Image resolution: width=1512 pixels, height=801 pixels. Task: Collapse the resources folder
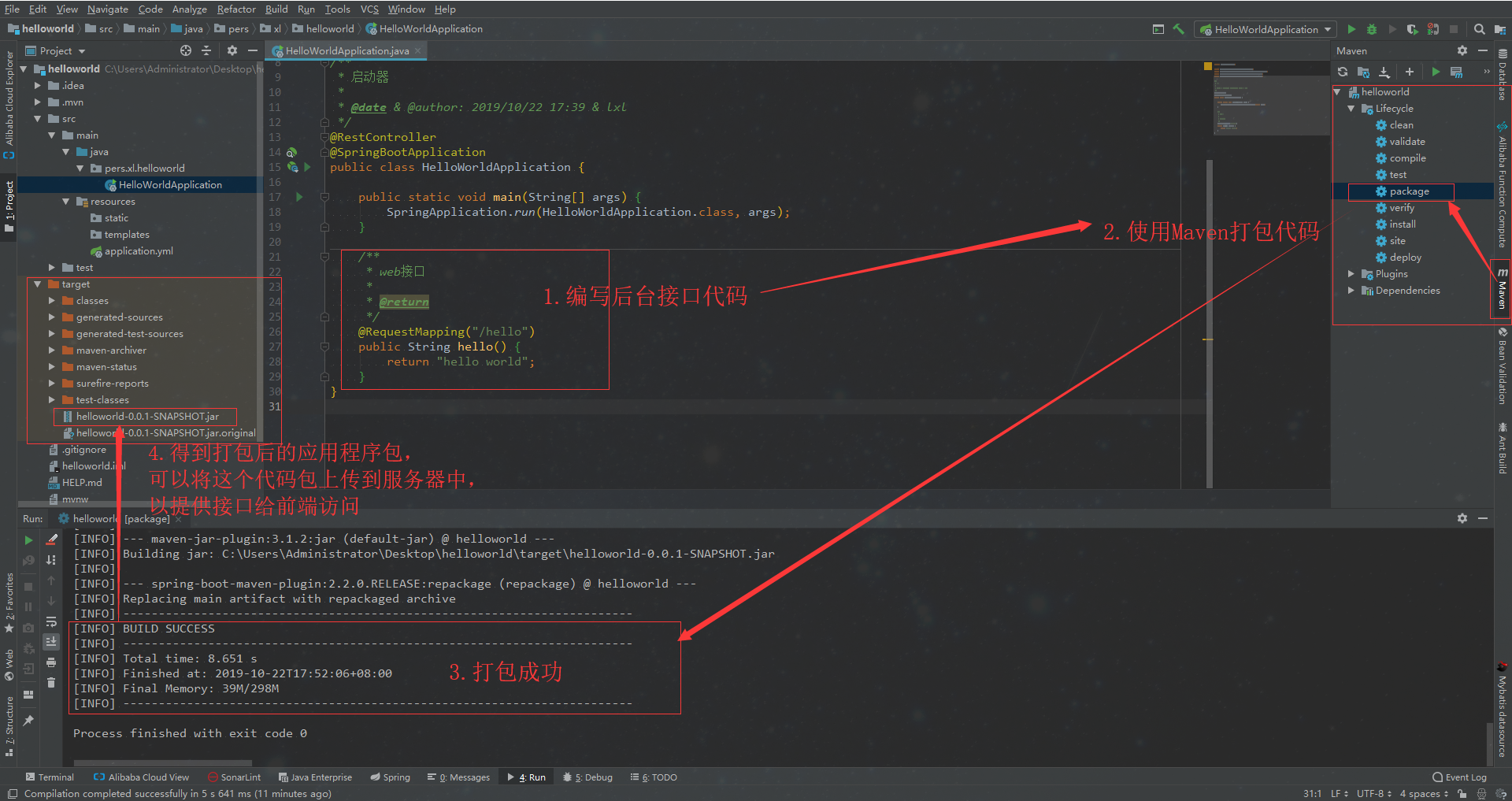click(x=66, y=202)
